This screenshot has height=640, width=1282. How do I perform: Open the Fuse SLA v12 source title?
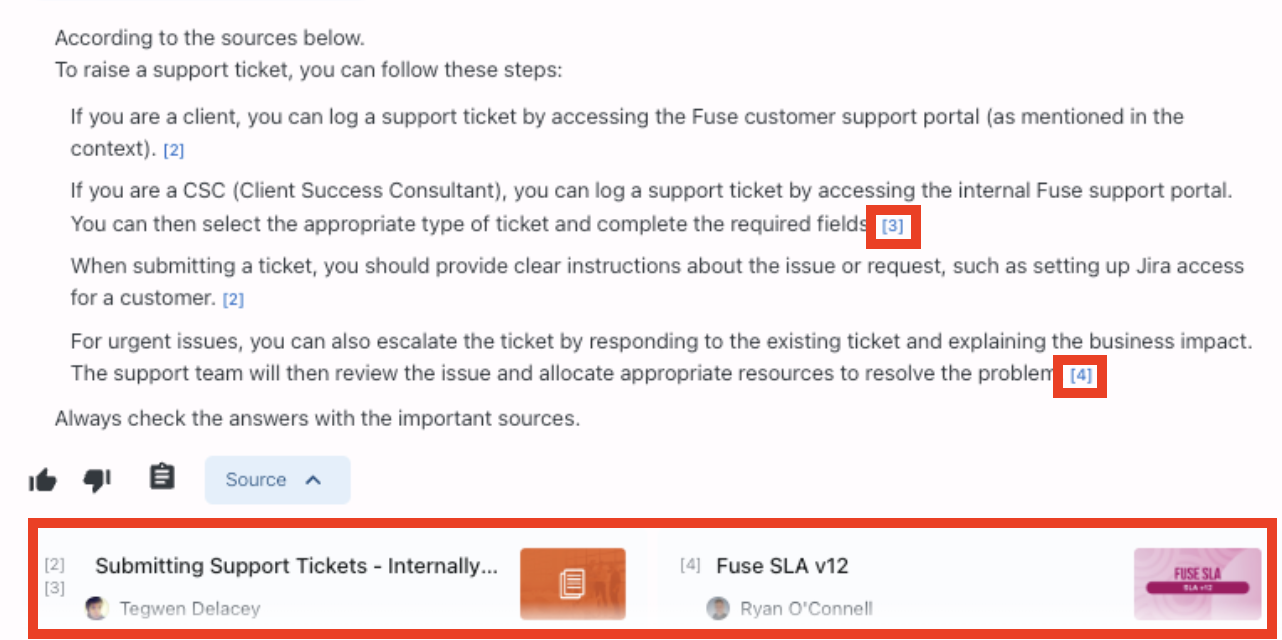point(782,566)
